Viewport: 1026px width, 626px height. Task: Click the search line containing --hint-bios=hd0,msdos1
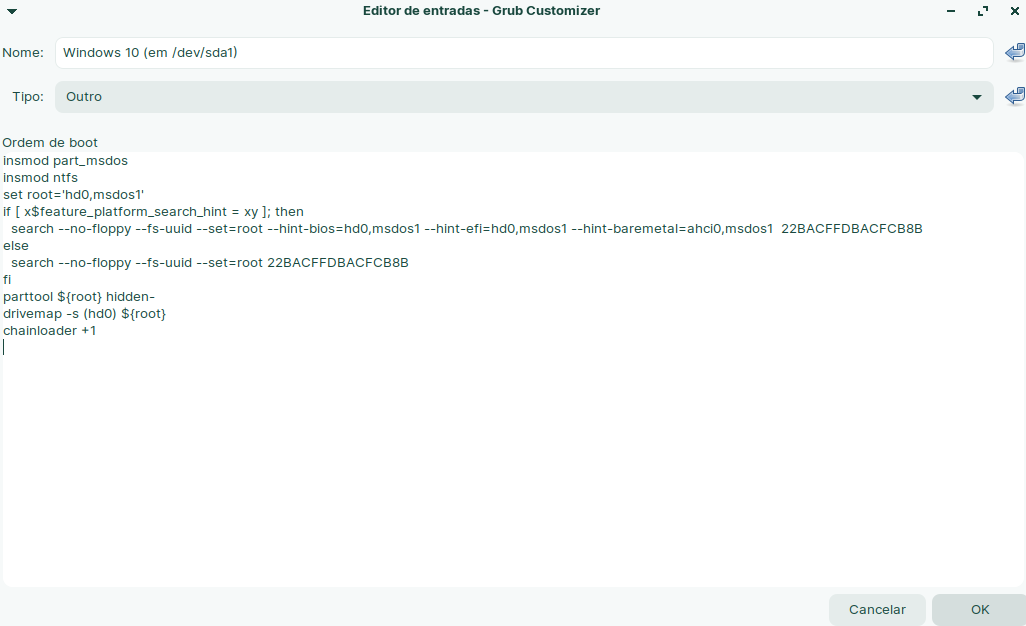(x=467, y=229)
